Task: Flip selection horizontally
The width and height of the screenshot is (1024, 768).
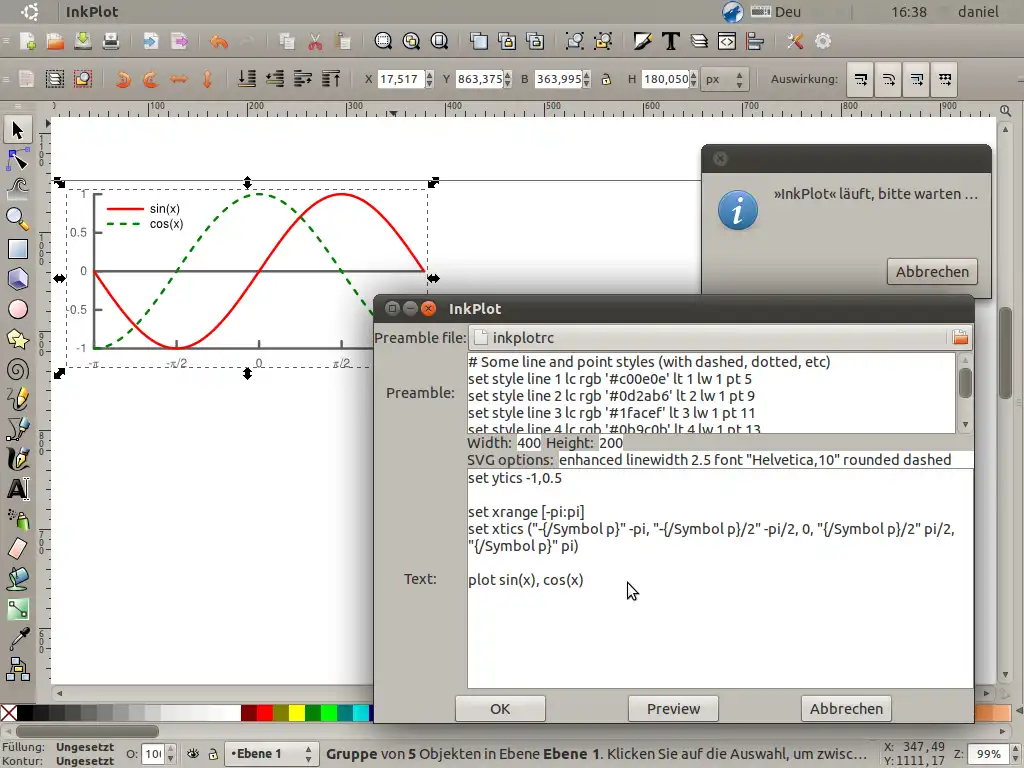Action: pyautogui.click(x=179, y=80)
